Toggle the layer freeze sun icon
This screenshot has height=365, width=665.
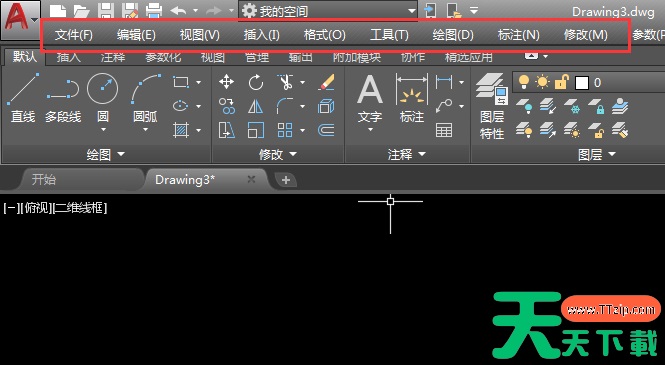[x=542, y=82]
